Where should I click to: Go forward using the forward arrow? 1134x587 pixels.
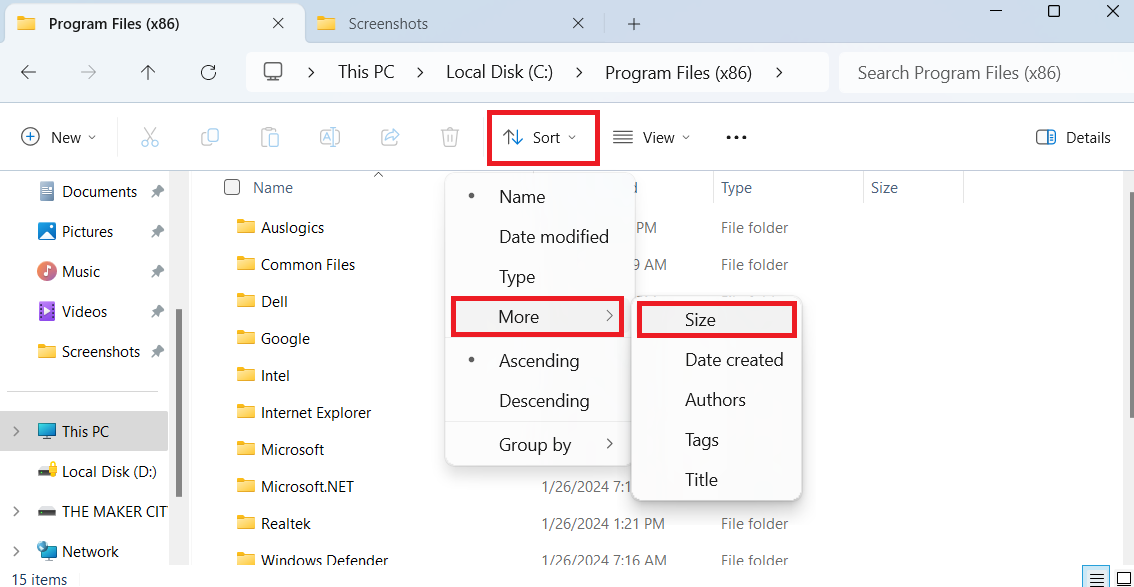(x=88, y=72)
